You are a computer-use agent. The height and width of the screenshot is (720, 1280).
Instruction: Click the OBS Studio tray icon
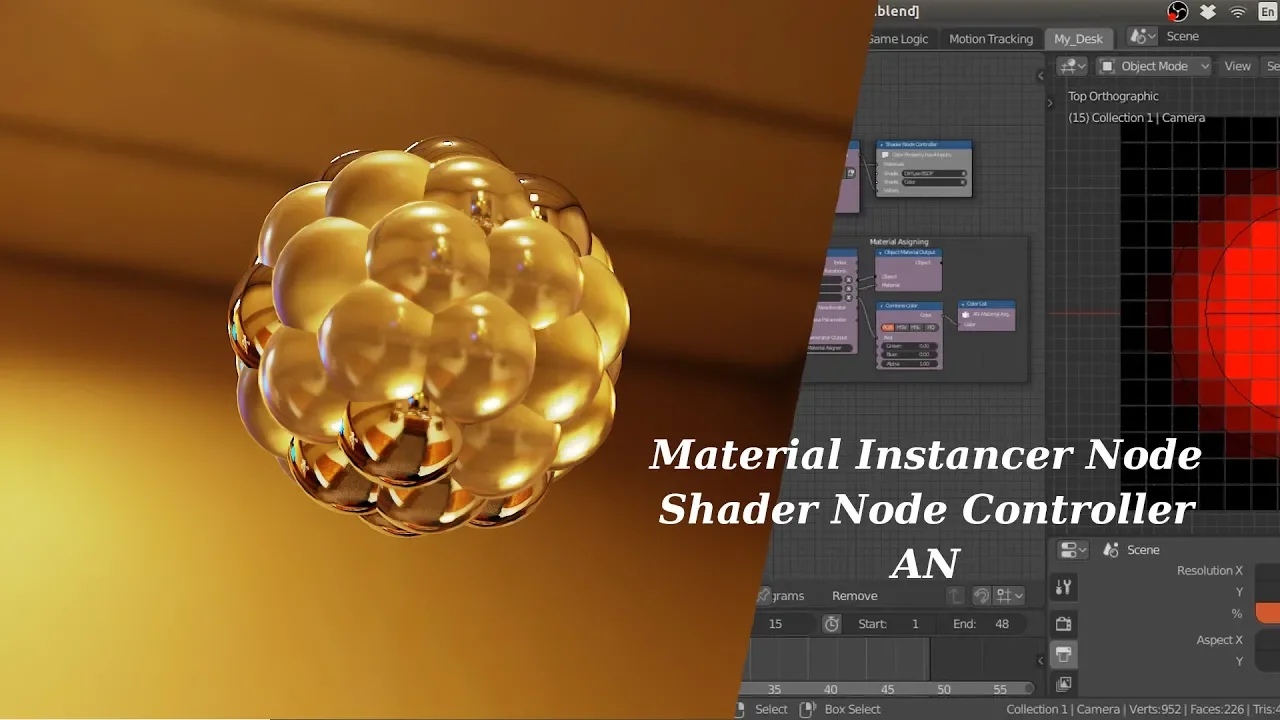point(1178,11)
